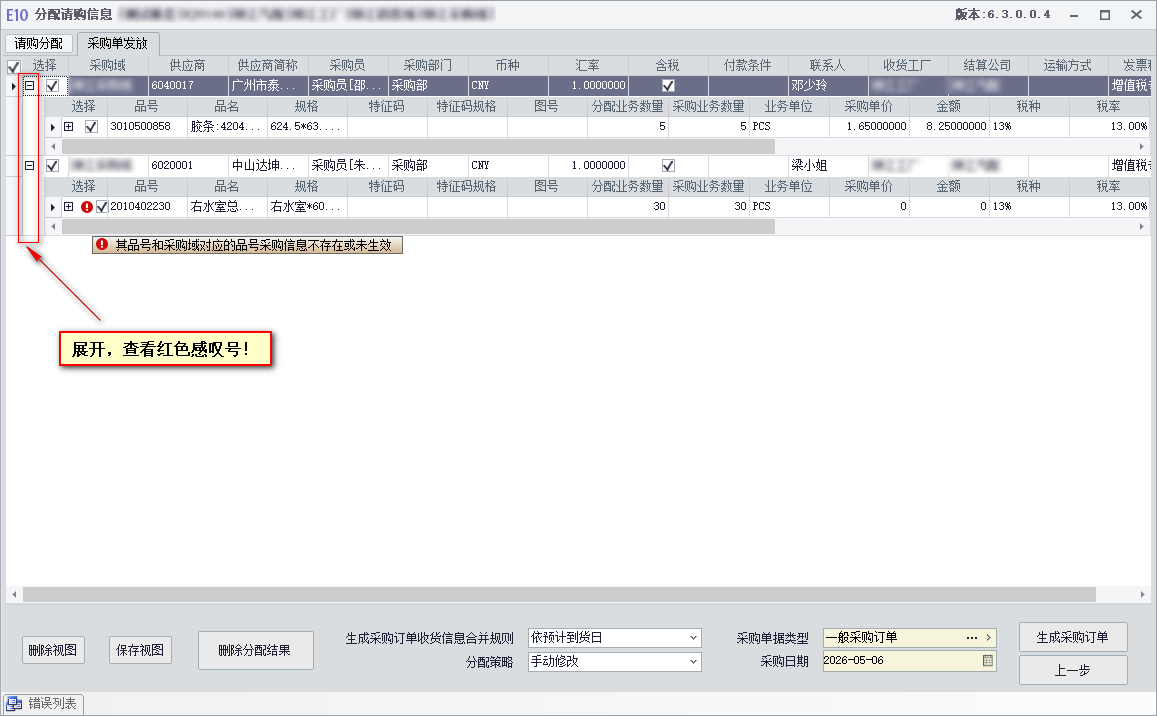Click the E10 application logo

17,14
